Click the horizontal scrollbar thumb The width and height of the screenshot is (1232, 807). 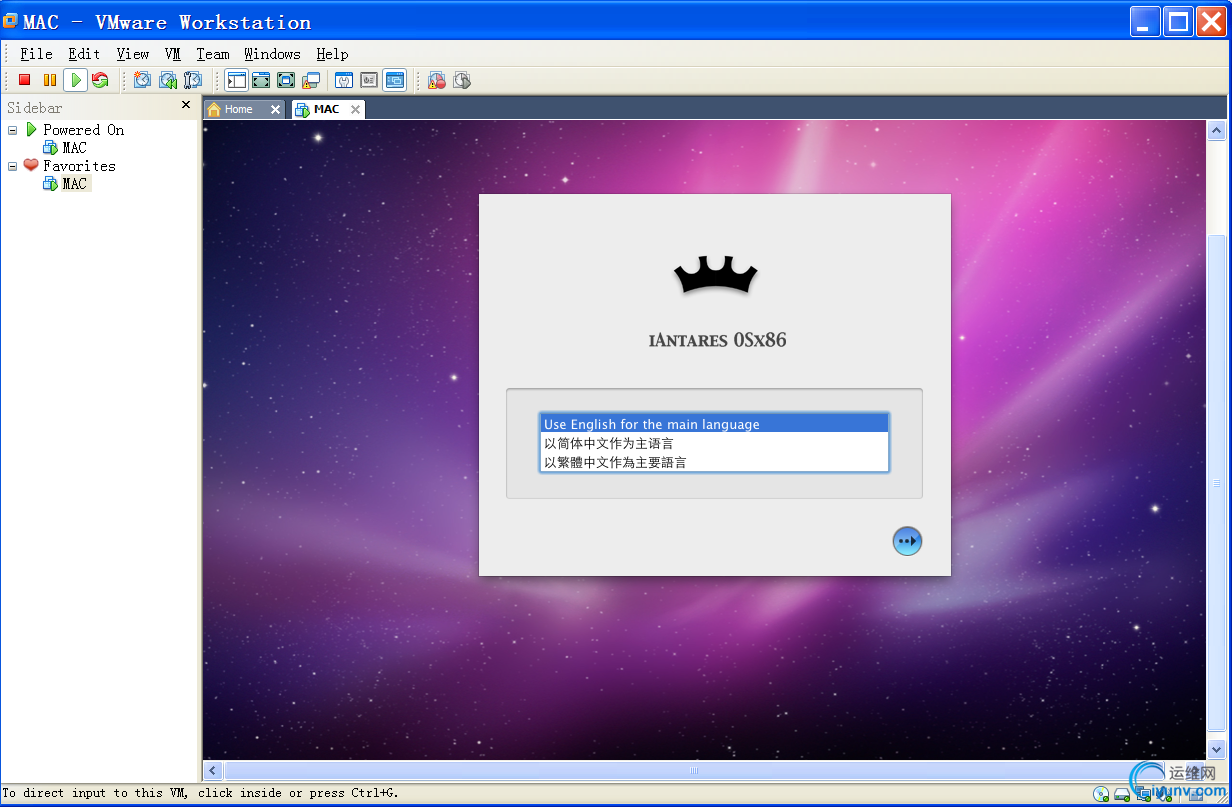[x=694, y=770]
